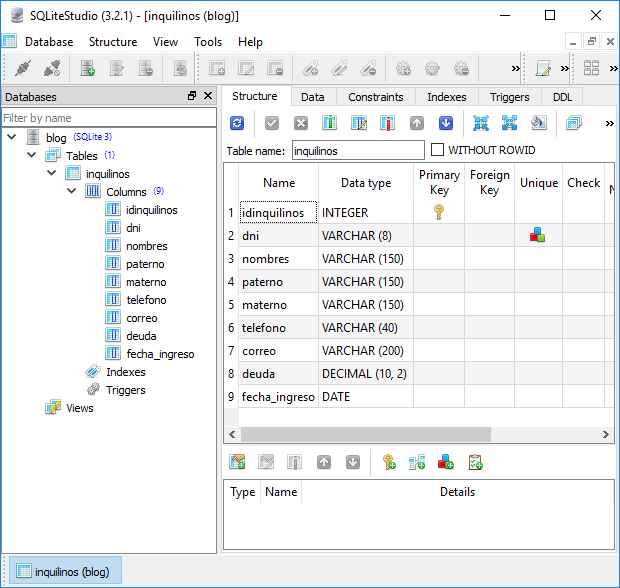
Task: Toggle the WITHOUT ROWID checkbox
Action: pyautogui.click(x=437, y=150)
